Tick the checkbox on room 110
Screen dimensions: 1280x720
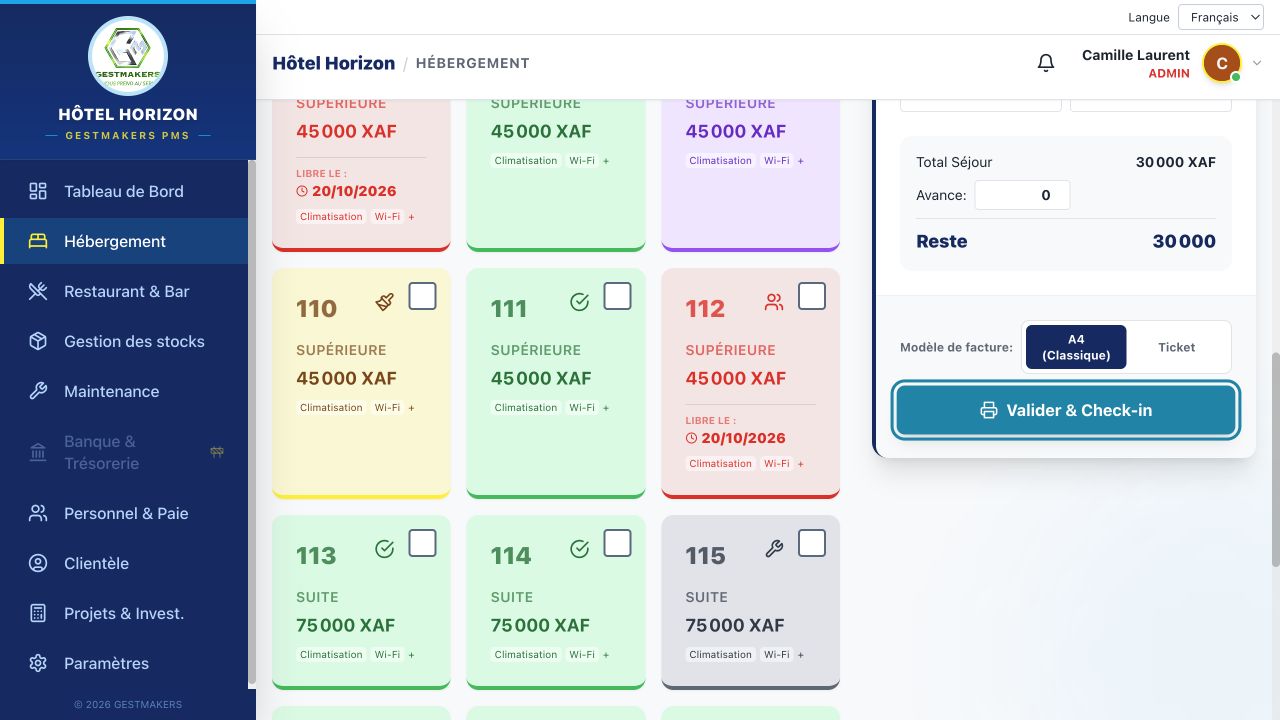pyautogui.click(x=423, y=296)
